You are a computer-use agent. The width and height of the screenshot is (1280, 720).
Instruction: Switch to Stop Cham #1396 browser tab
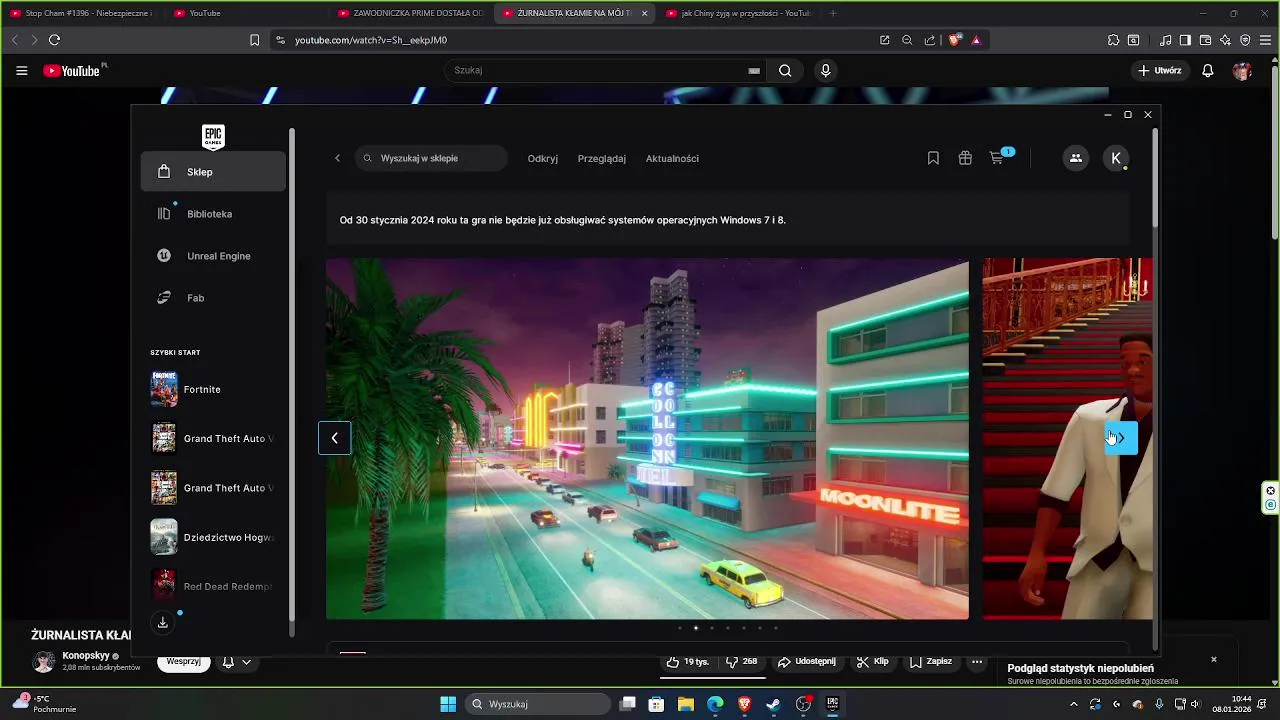(81, 13)
